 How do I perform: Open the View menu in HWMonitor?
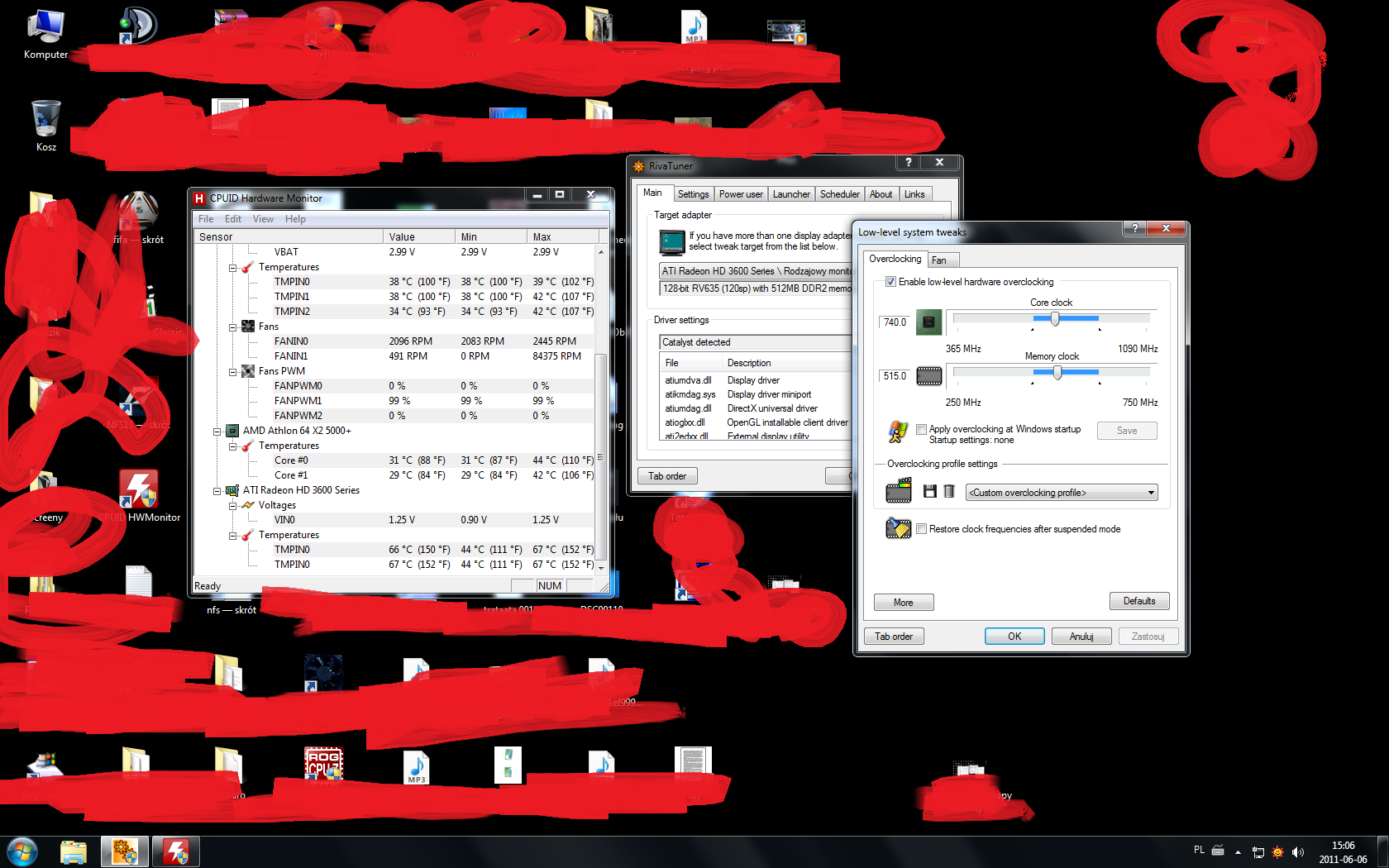263,219
